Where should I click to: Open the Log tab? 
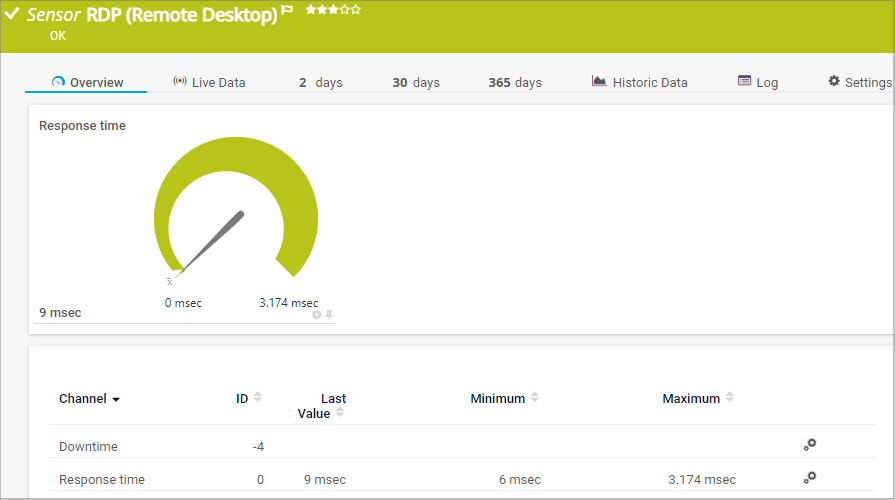click(x=757, y=82)
